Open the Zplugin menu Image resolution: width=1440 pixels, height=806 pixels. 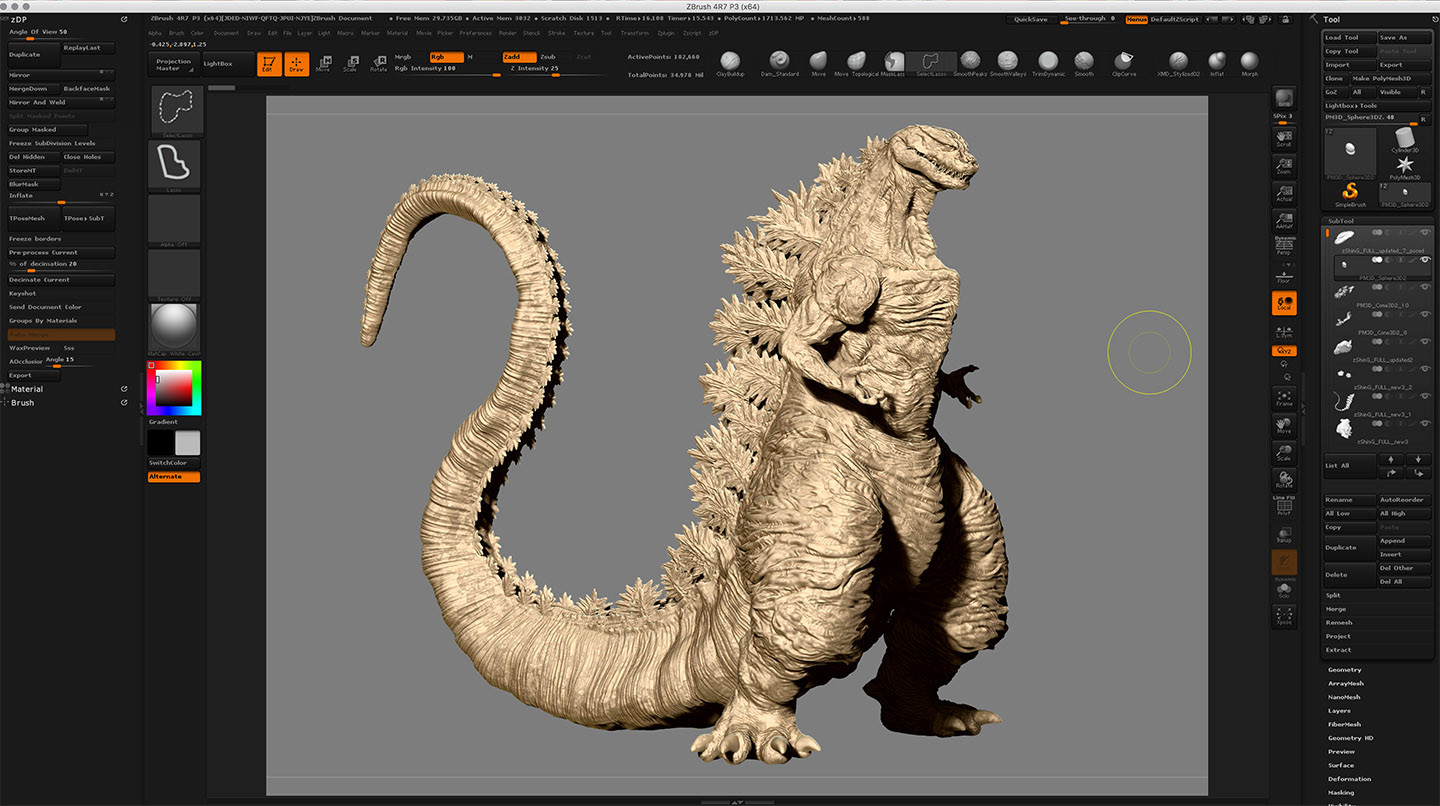coord(666,33)
